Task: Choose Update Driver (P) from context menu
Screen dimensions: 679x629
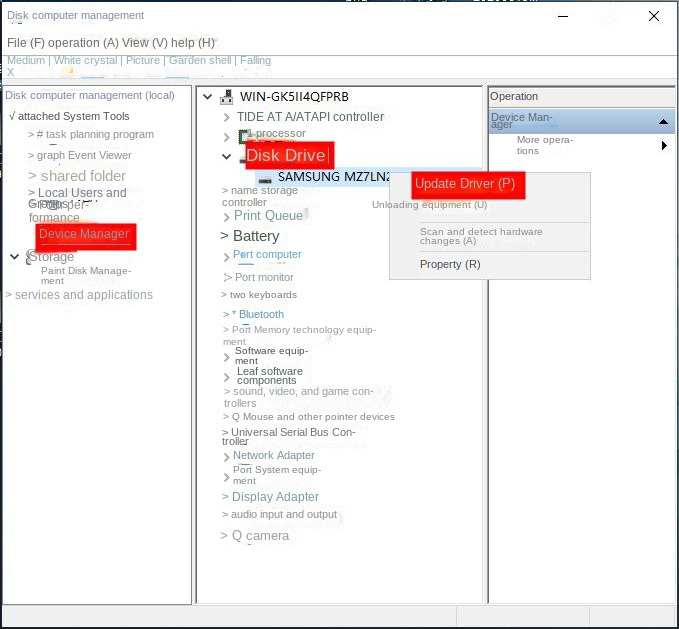Action: point(465,184)
